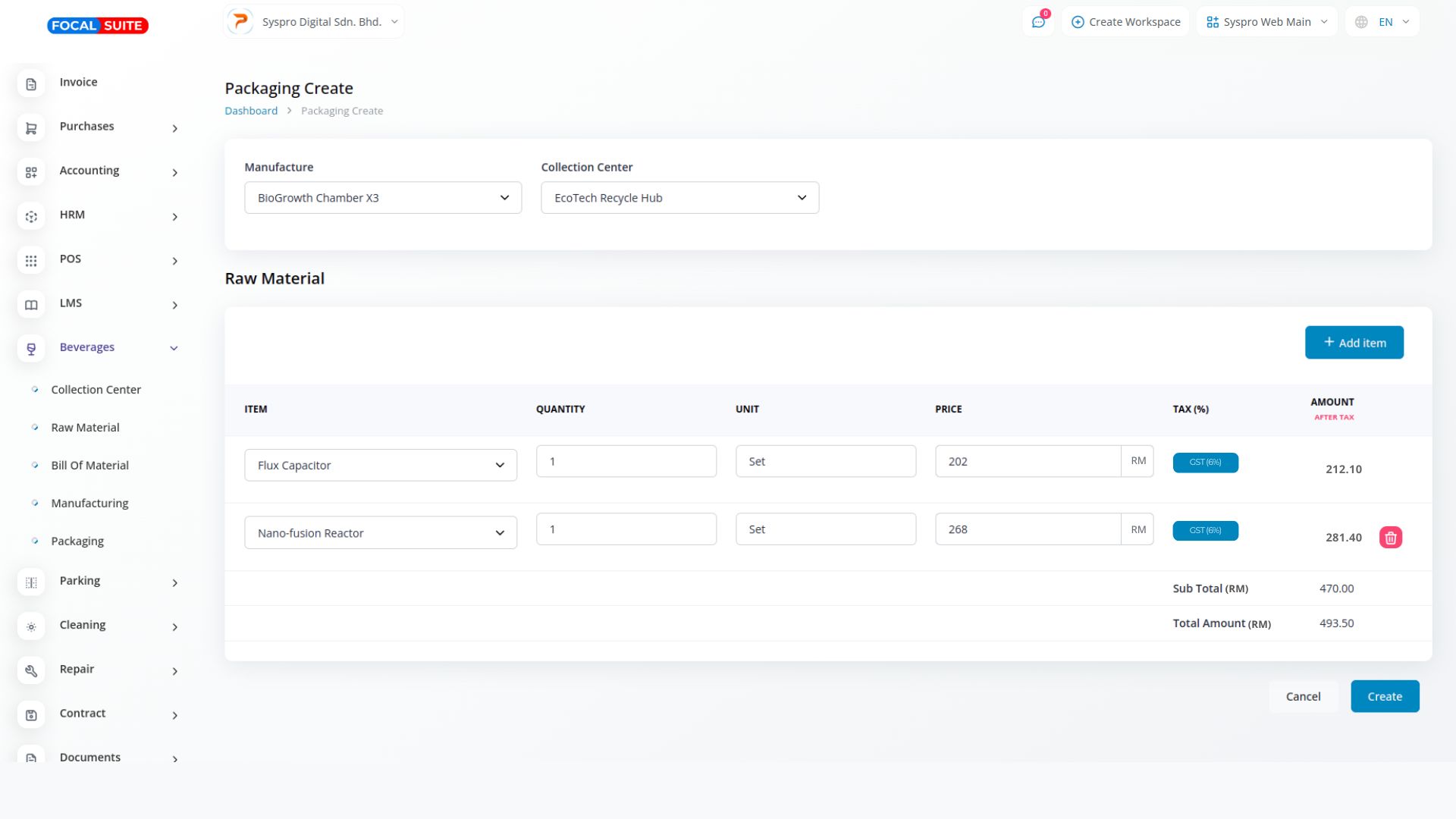Click the Purchases cart icon

click(31, 128)
